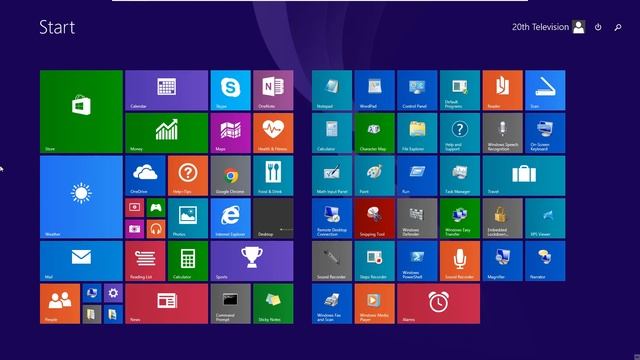Open the Steps Recorder tile
Screen dimensions: 640x360
[x=375, y=261]
